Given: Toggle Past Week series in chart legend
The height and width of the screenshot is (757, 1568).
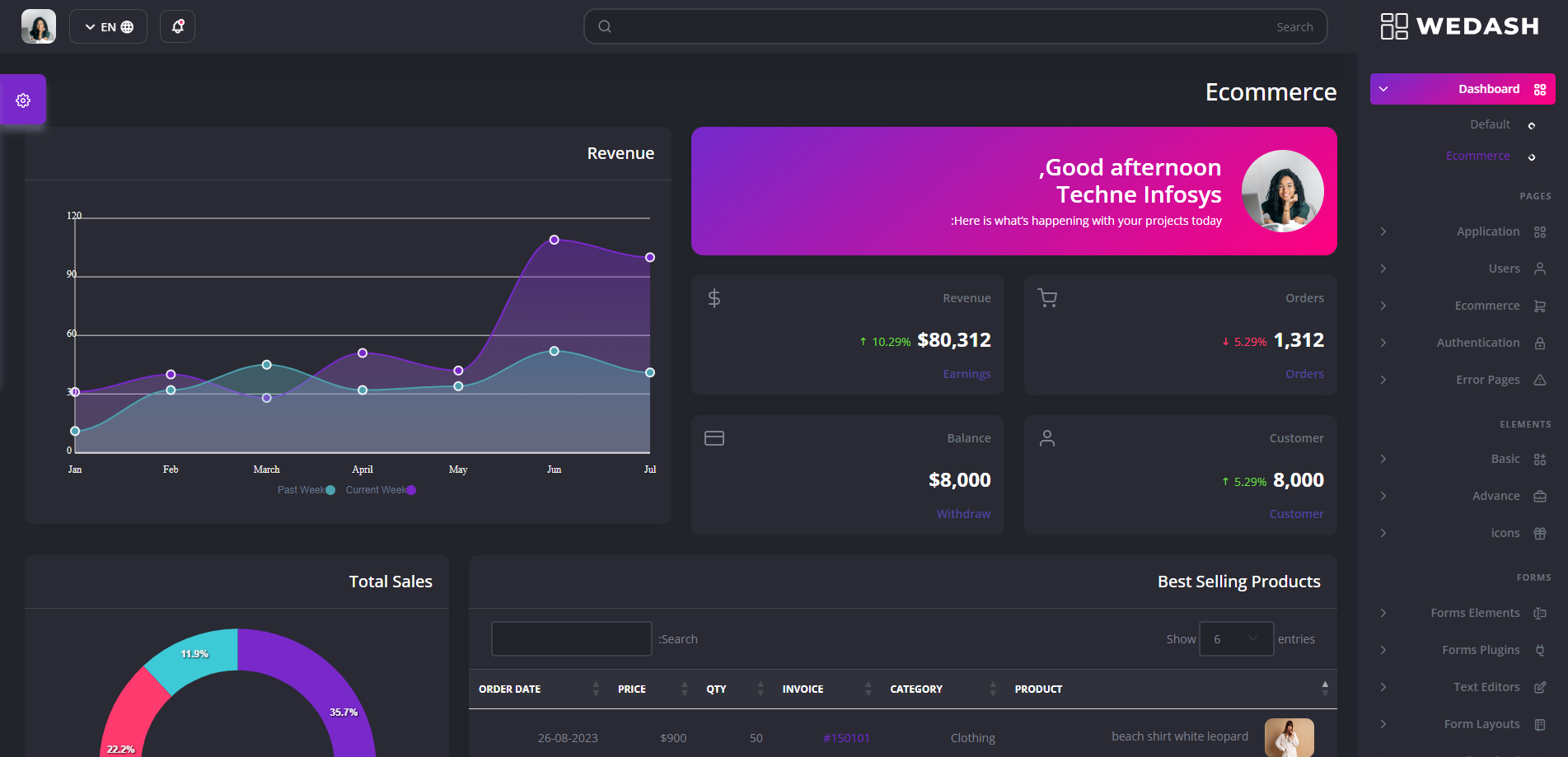Looking at the screenshot, I should 306,490.
